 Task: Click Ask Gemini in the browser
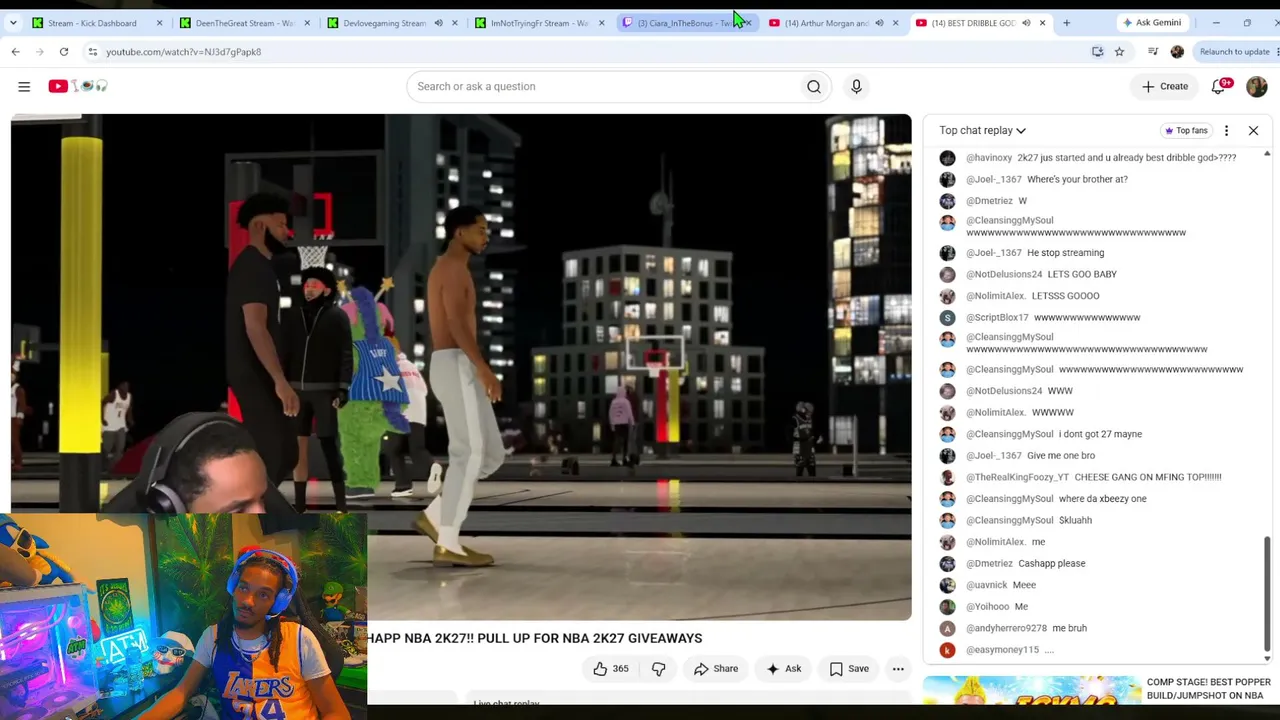coord(1151,22)
